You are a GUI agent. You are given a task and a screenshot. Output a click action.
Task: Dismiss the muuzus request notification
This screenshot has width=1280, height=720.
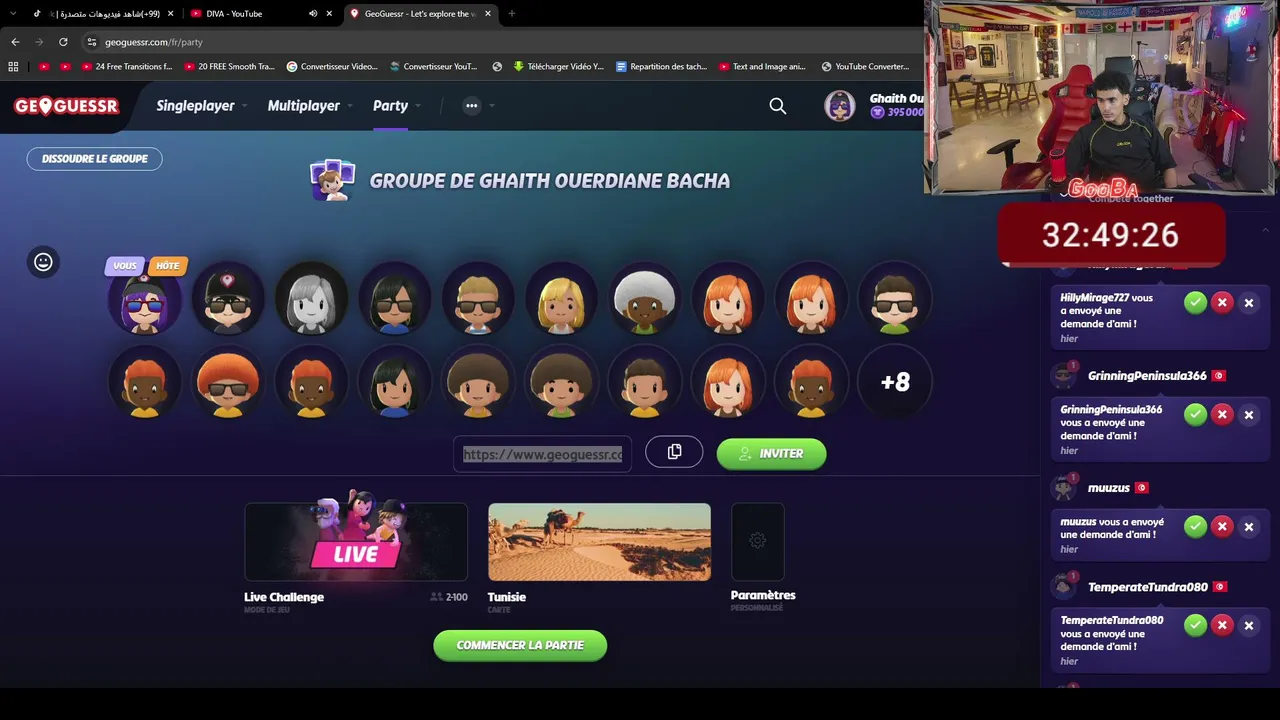point(1249,526)
